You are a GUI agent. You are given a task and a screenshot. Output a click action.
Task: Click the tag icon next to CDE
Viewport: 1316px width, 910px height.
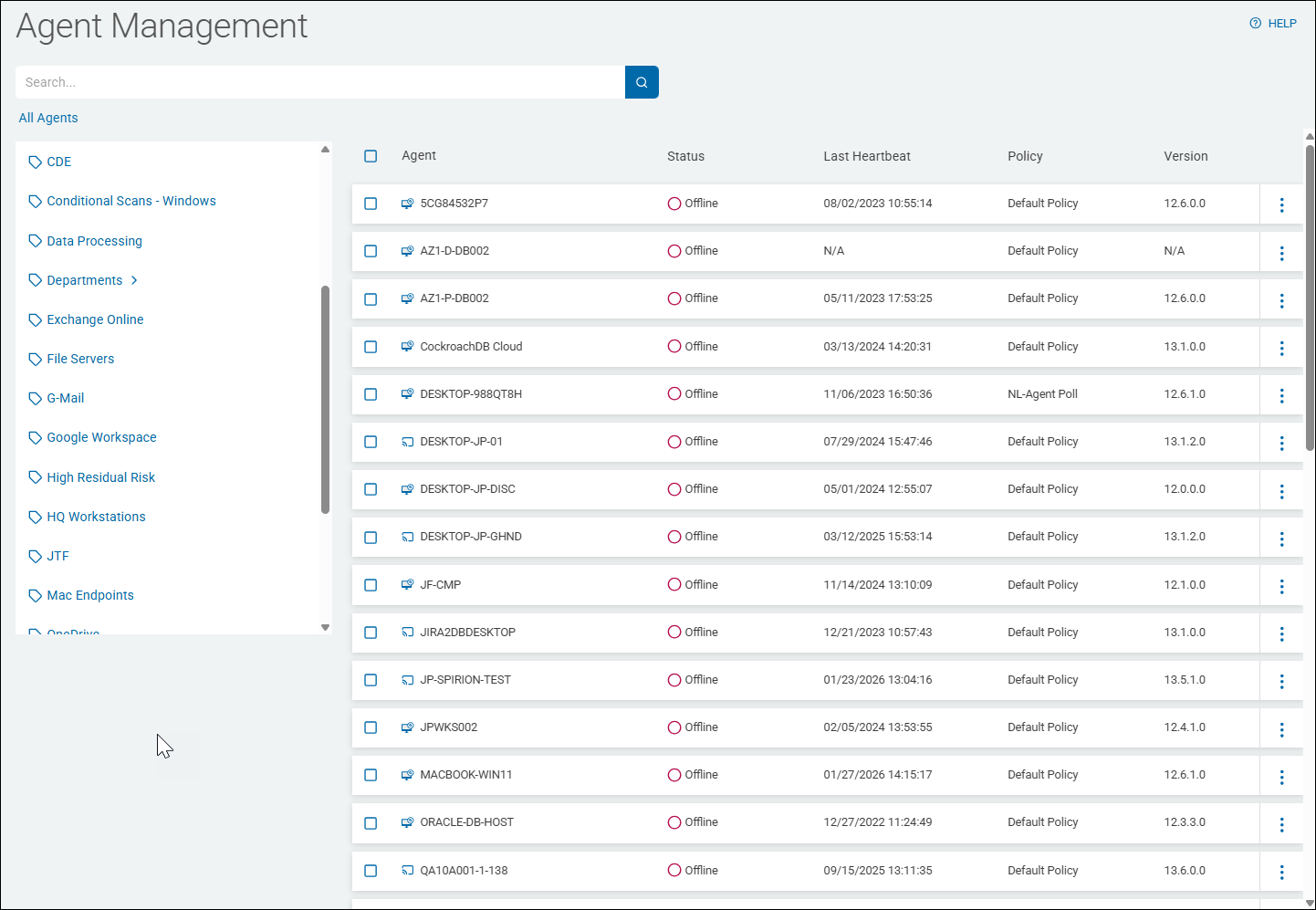pyautogui.click(x=36, y=162)
